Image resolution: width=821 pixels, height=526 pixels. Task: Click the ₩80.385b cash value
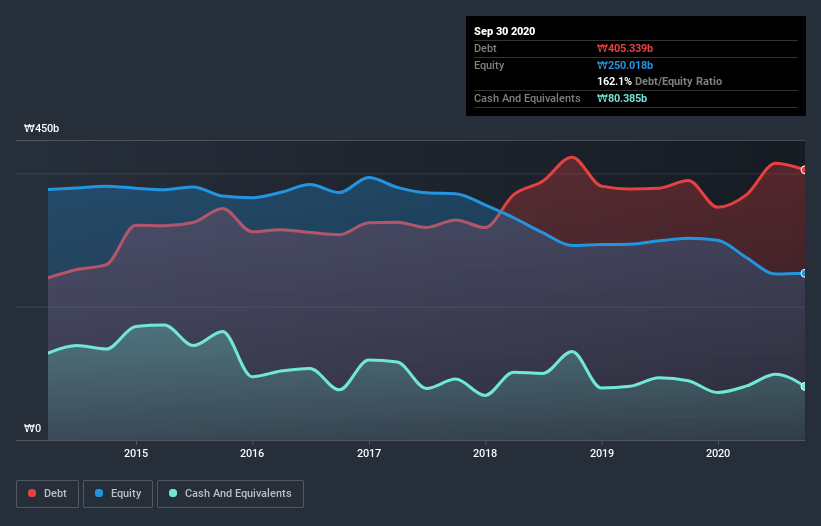pyautogui.click(x=622, y=98)
